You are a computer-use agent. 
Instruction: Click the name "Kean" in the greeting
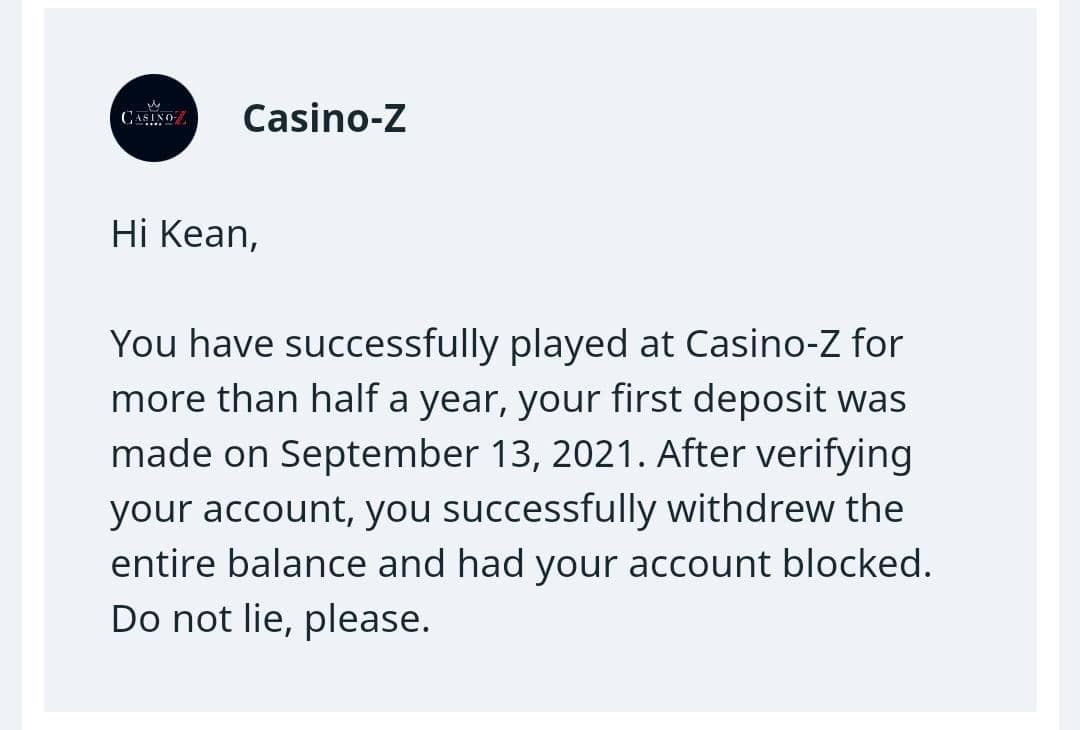(x=210, y=234)
